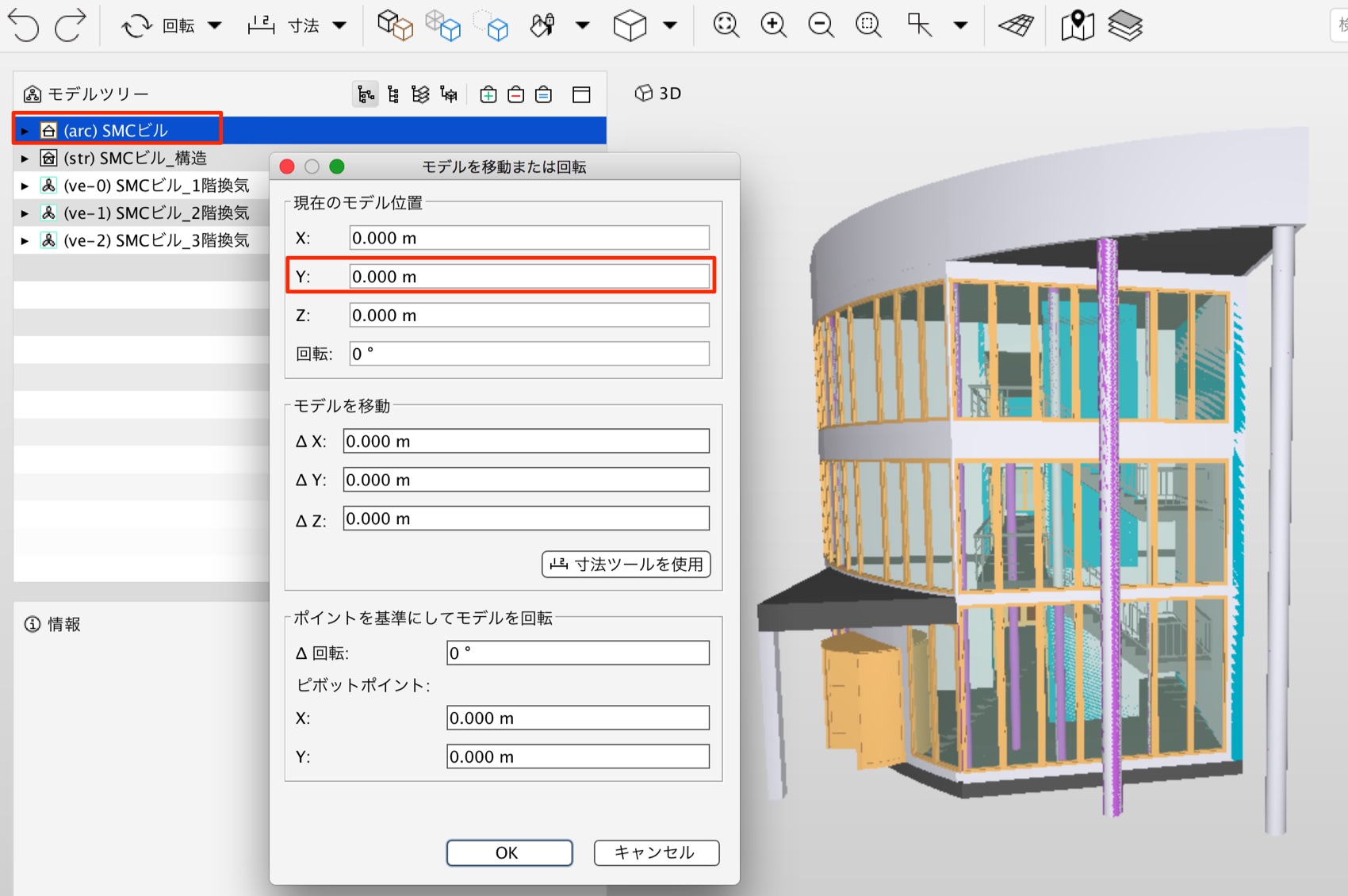Select the fourth tree view mode icon
The width and height of the screenshot is (1348, 896).
(x=449, y=94)
